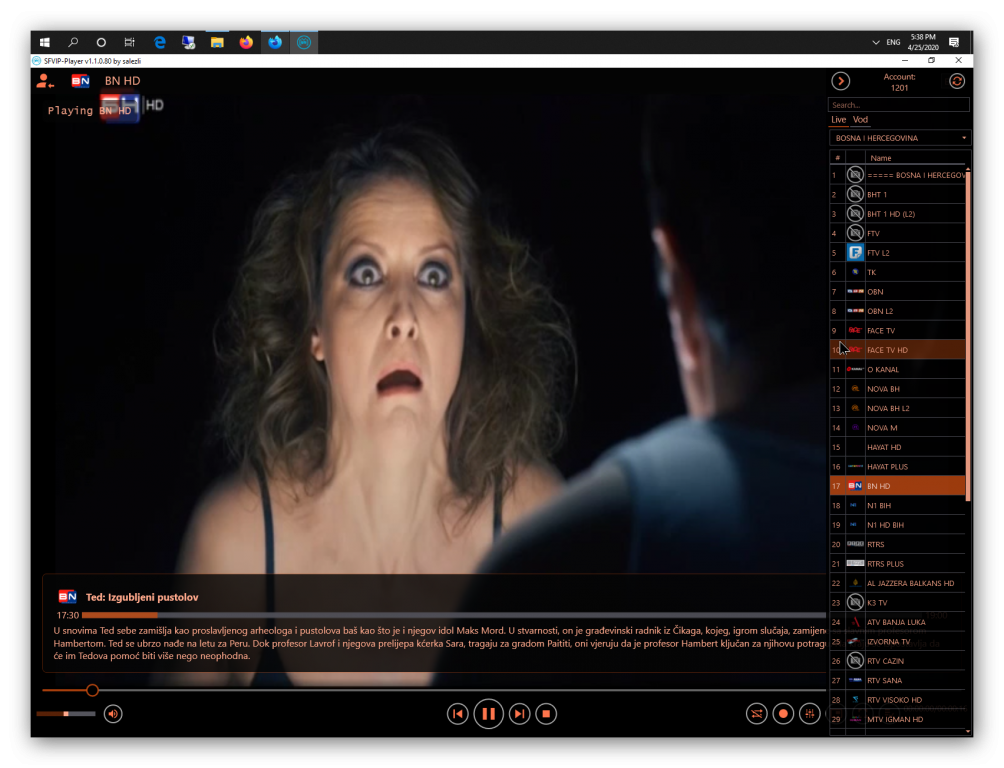Screen dimensions: 1004x768
Task: Click the RTRS channel logo
Action: (x=855, y=544)
